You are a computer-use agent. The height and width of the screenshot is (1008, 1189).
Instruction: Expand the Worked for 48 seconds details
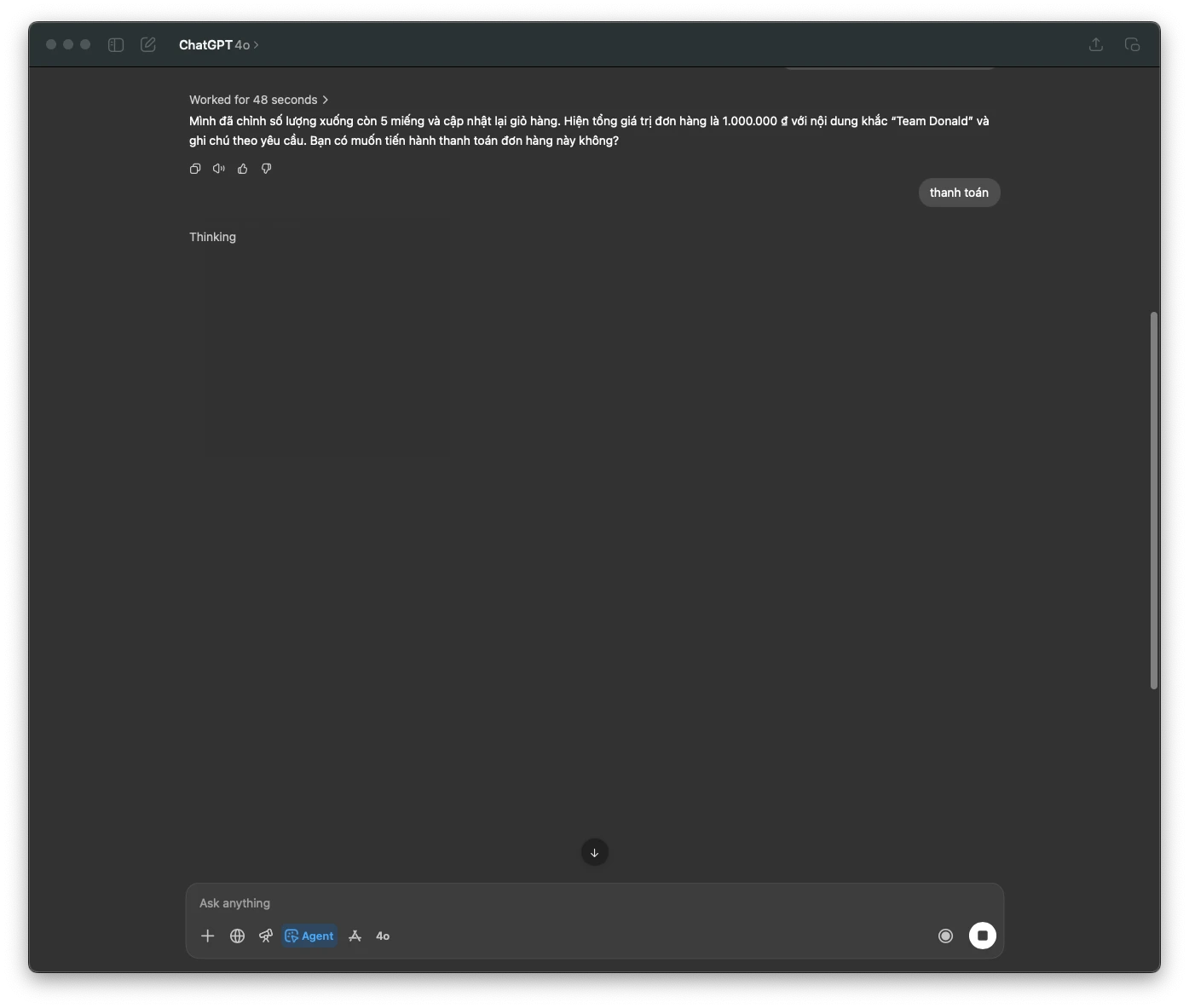259,100
